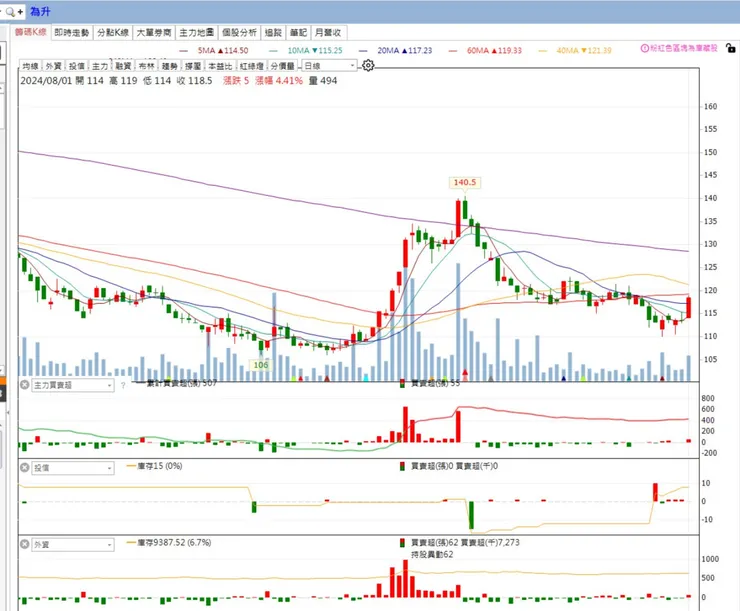
Task: Click the 10MA 115.25 legend
Action: click(306, 50)
